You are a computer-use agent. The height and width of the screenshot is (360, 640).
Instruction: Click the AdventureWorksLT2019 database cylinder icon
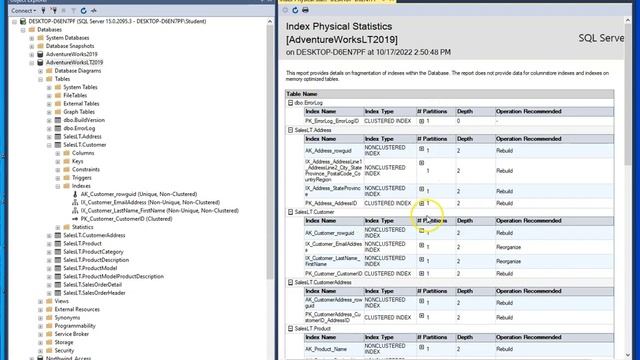pyautogui.click(x=40, y=62)
